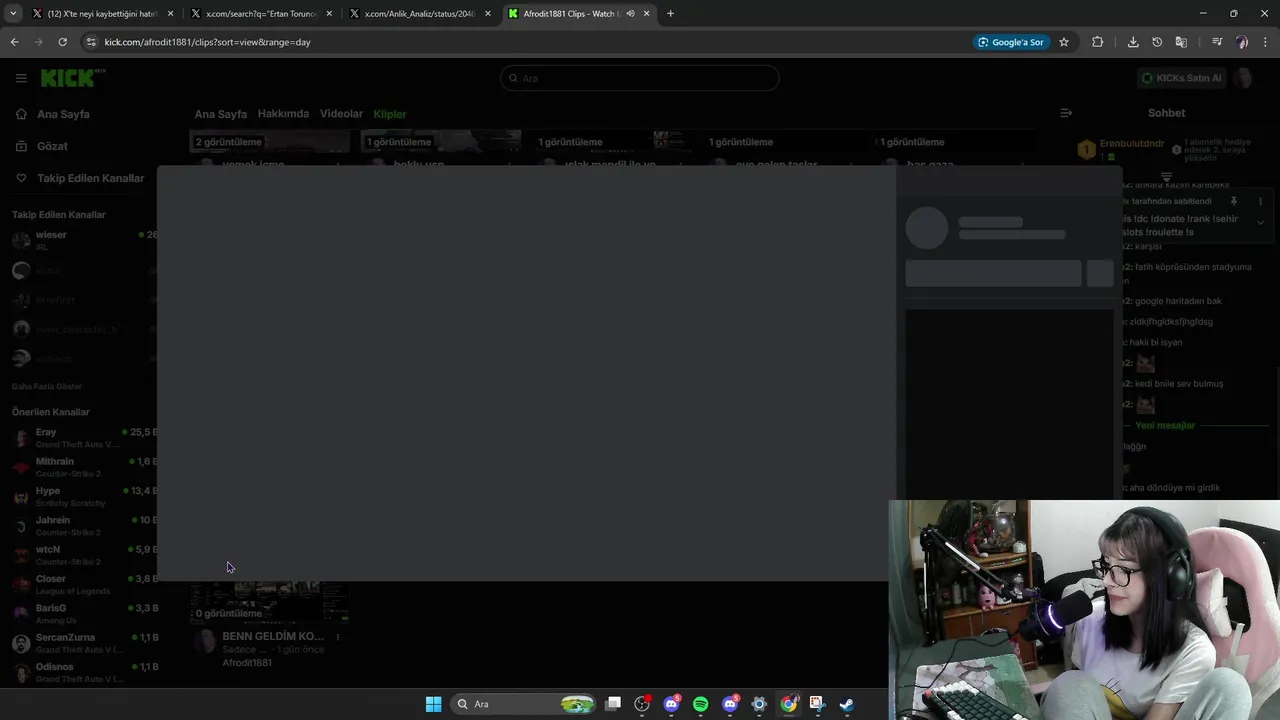The image size is (1280, 720).
Task: Close the x.com/Anlik_Analiz status tab
Action: coord(487,13)
